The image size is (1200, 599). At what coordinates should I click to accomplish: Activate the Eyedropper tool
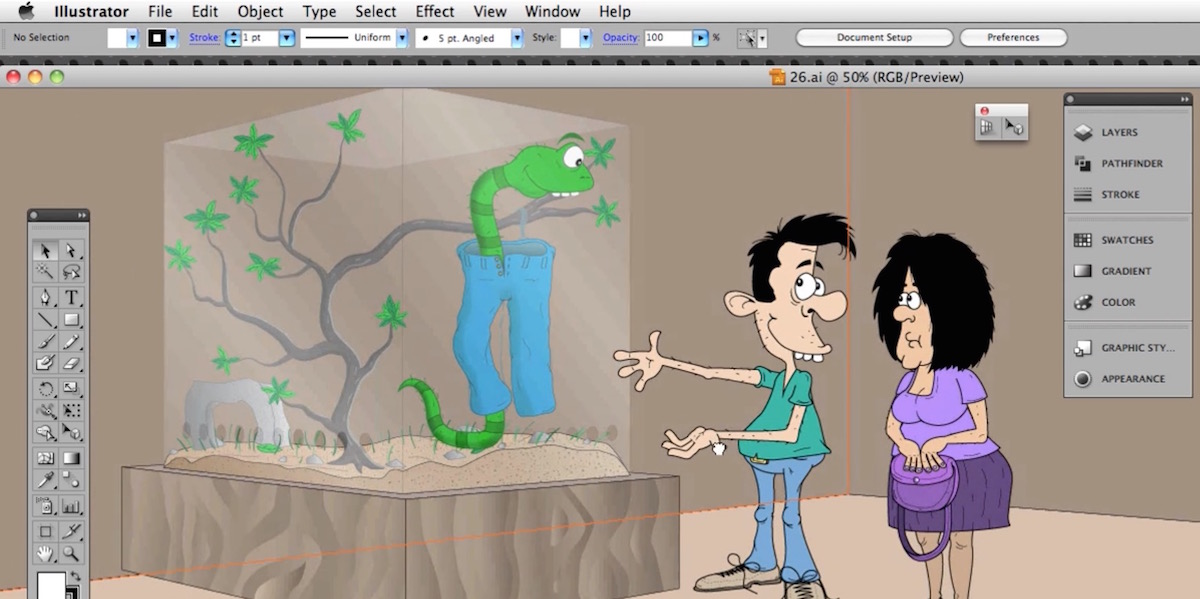point(45,480)
